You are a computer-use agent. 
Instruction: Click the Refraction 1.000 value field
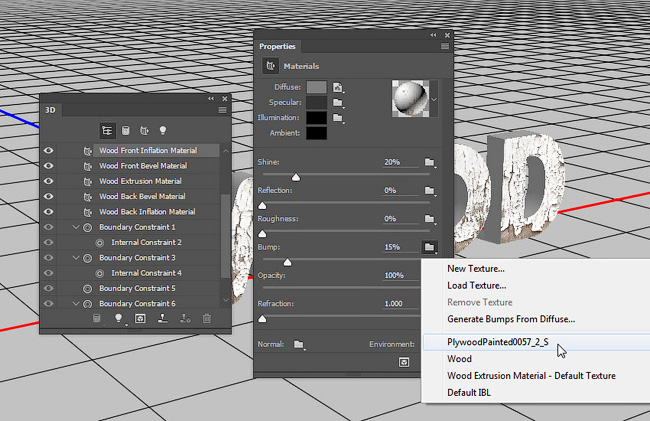(x=400, y=304)
